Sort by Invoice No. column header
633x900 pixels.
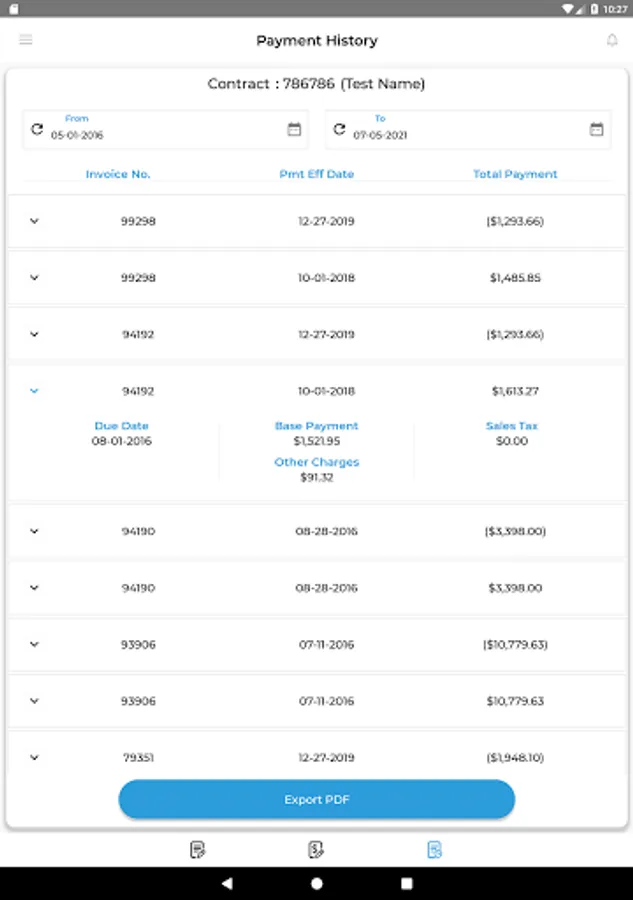click(x=118, y=174)
